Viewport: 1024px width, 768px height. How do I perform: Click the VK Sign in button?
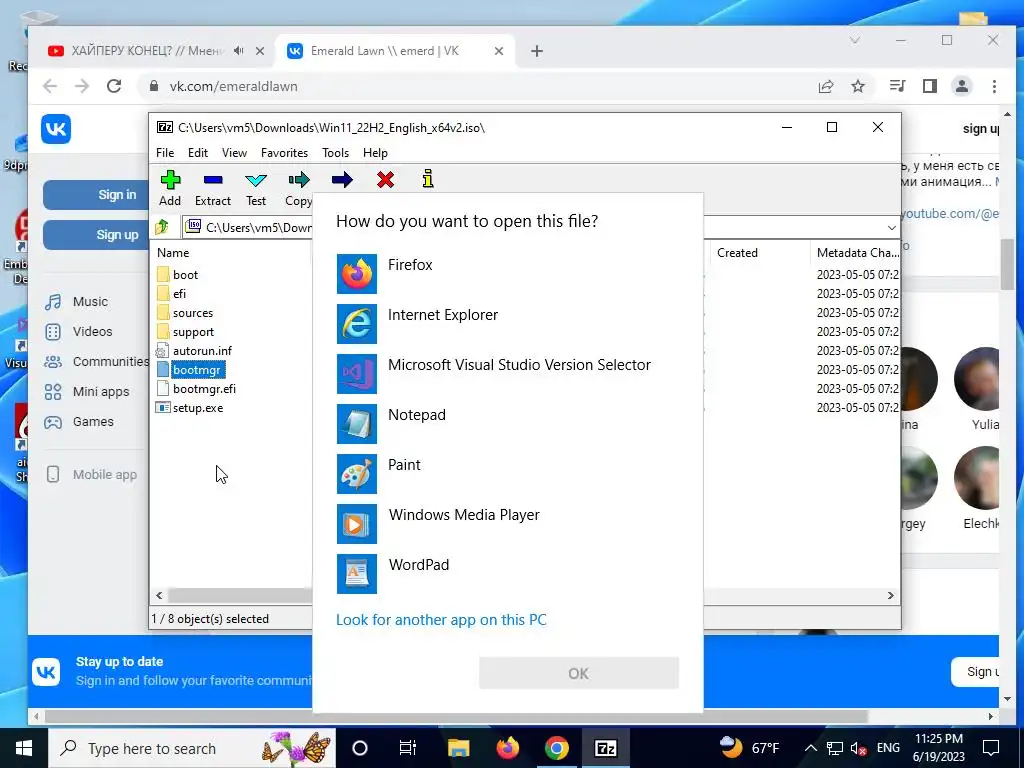(x=96, y=195)
